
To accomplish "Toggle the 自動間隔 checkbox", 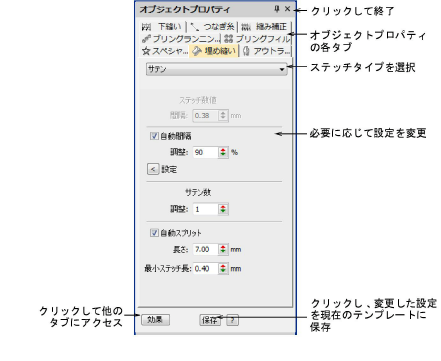I will click(x=154, y=136).
